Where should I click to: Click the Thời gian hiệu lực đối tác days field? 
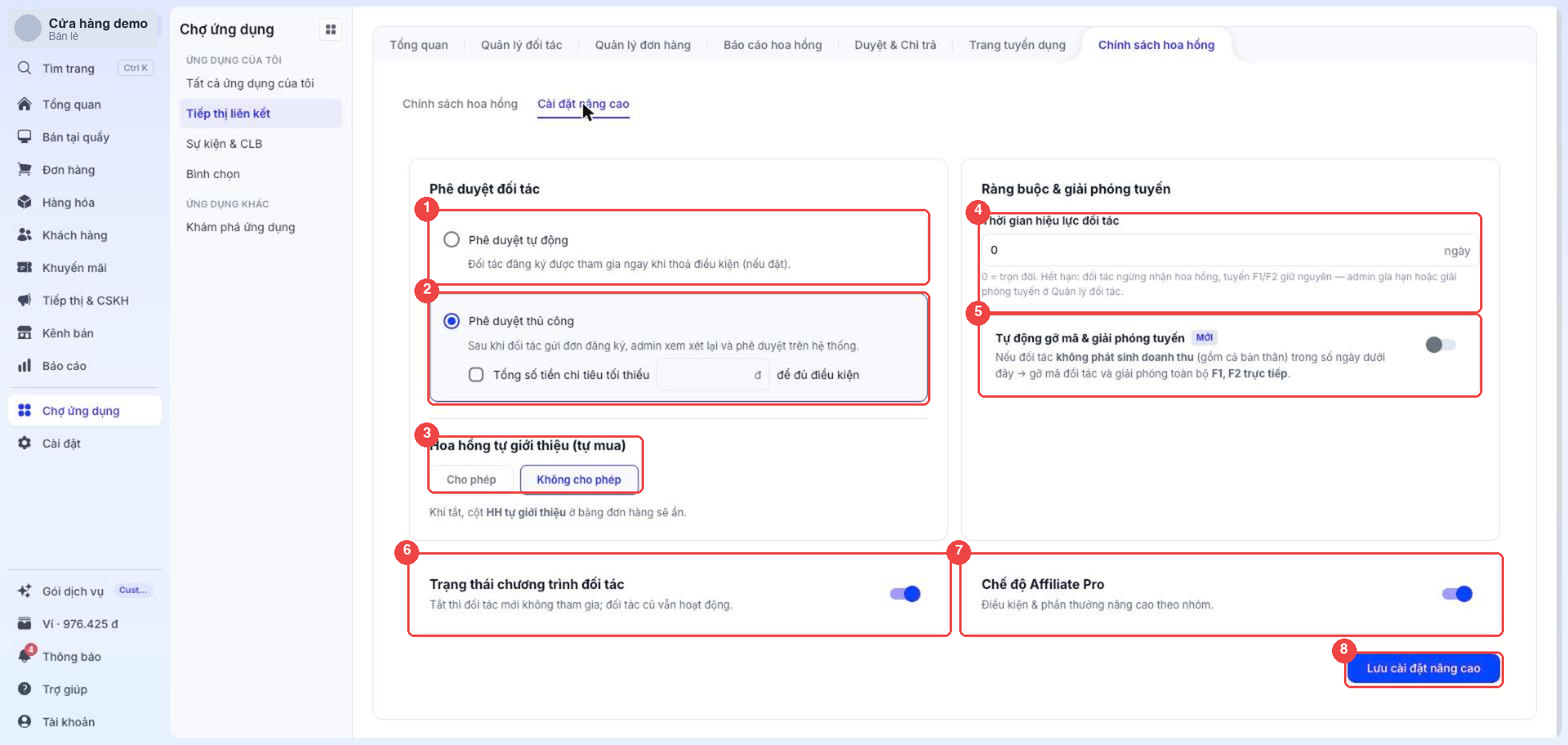(1230, 250)
